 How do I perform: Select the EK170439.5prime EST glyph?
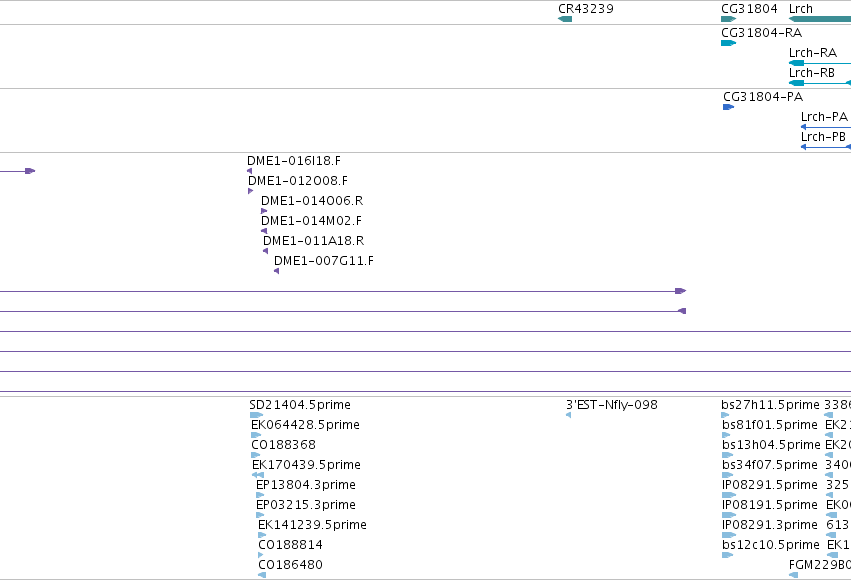click(258, 475)
